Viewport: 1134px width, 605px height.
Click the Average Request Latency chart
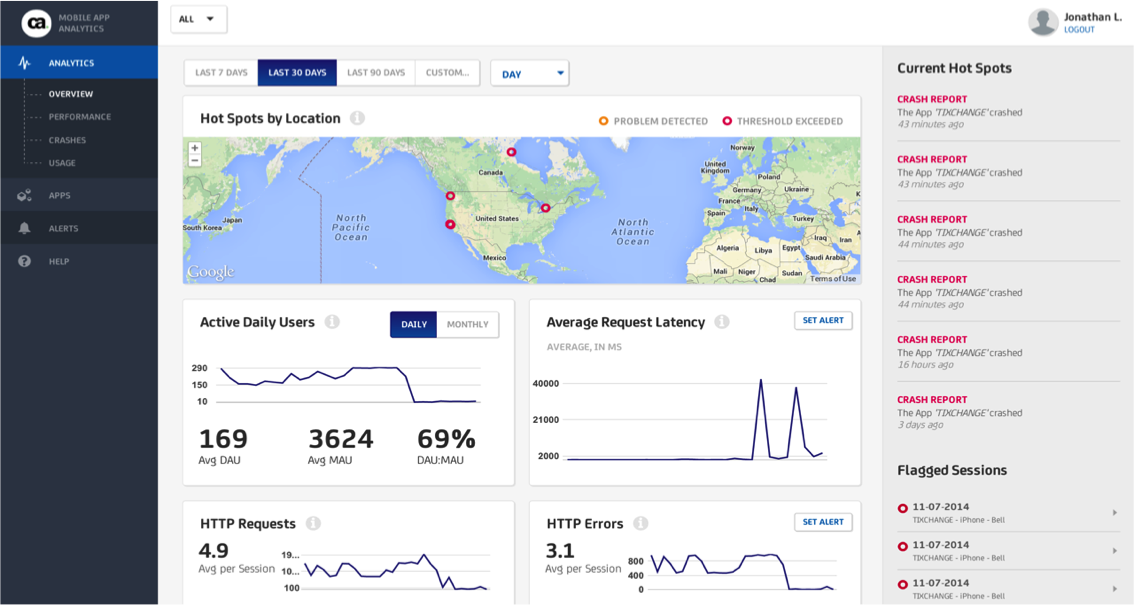(694, 419)
